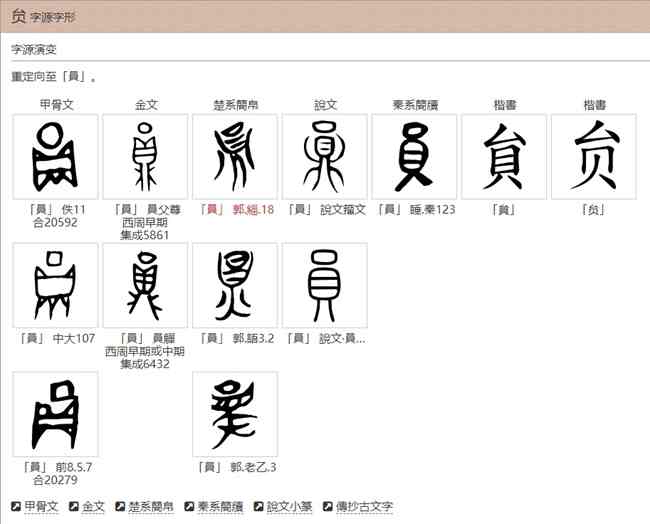Open bronze glyph image labeled 集成5861
Viewport: 650px width, 524px height.
pos(145,157)
